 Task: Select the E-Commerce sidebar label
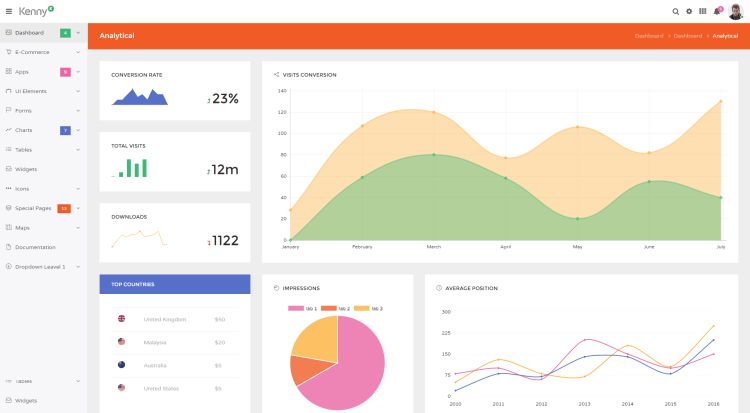[32, 52]
